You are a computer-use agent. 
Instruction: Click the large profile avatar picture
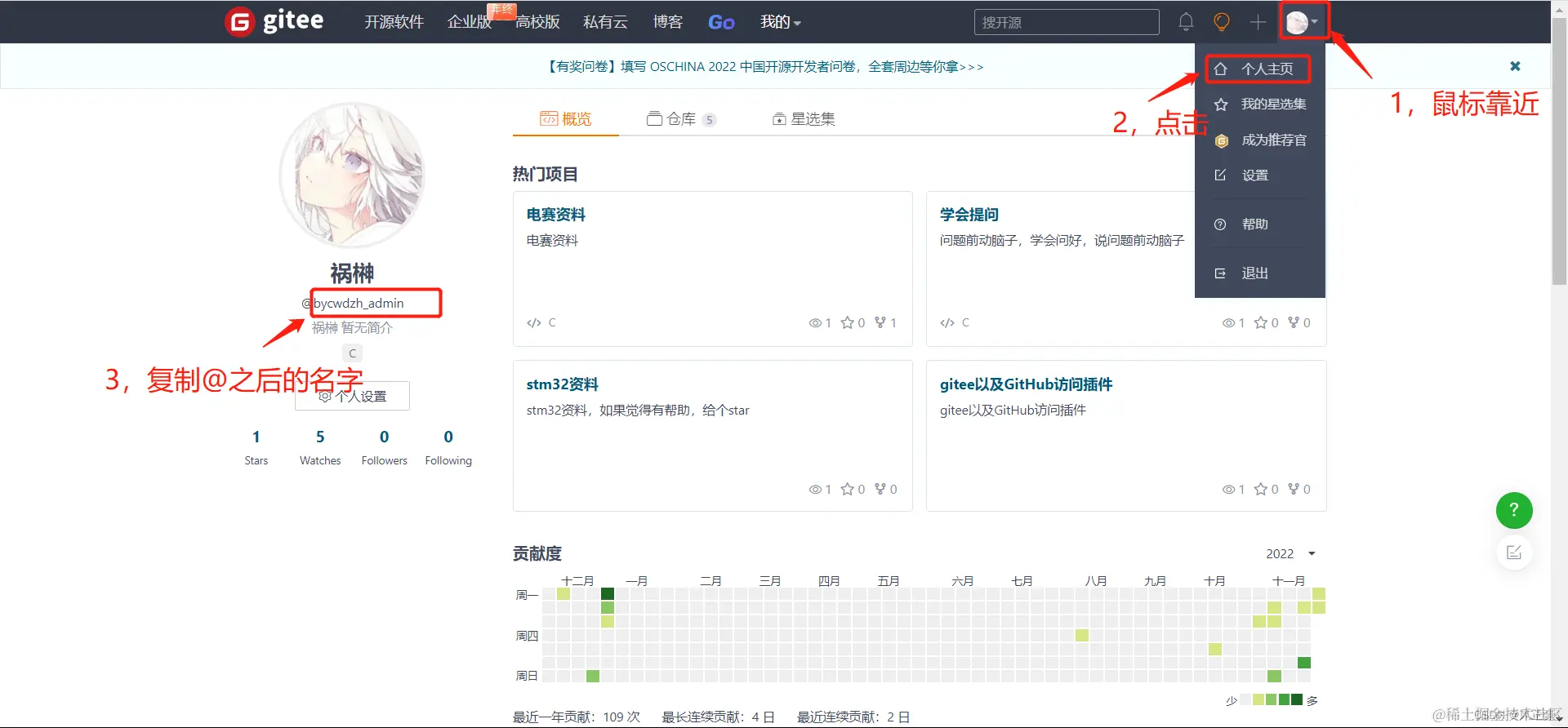[352, 175]
